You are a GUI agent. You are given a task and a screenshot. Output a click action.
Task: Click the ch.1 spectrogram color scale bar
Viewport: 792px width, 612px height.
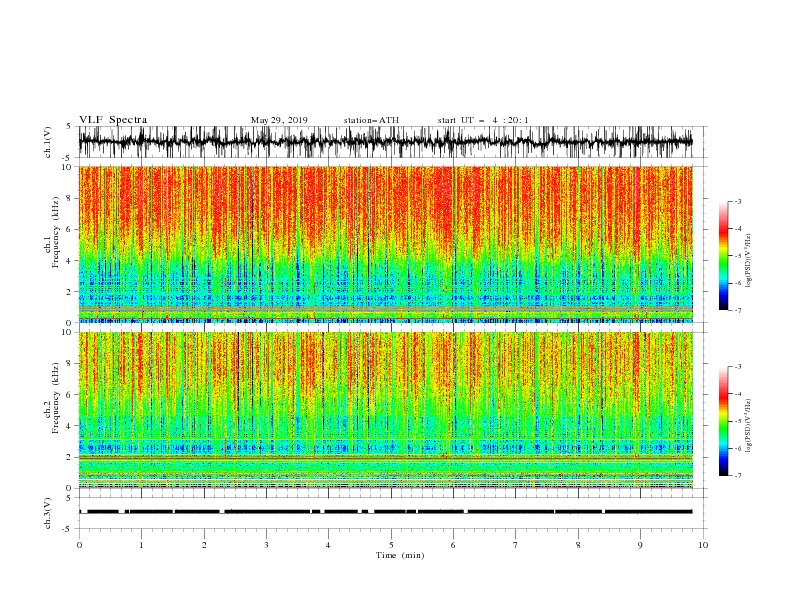pyautogui.click(x=723, y=256)
